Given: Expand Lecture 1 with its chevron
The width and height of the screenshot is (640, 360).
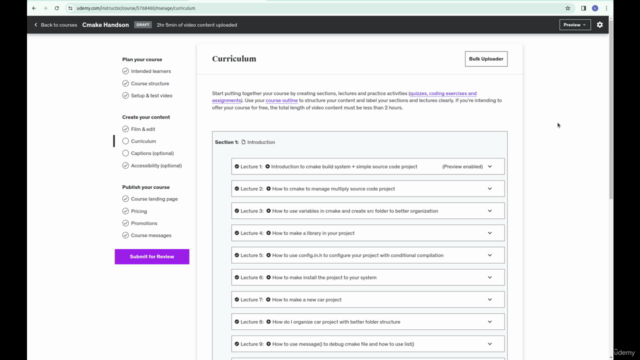Looking at the screenshot, I should point(490,167).
